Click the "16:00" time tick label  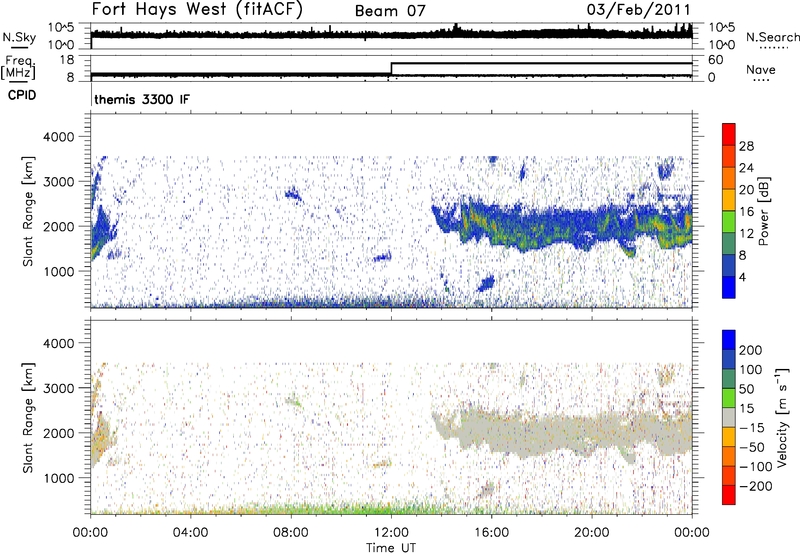(x=491, y=533)
